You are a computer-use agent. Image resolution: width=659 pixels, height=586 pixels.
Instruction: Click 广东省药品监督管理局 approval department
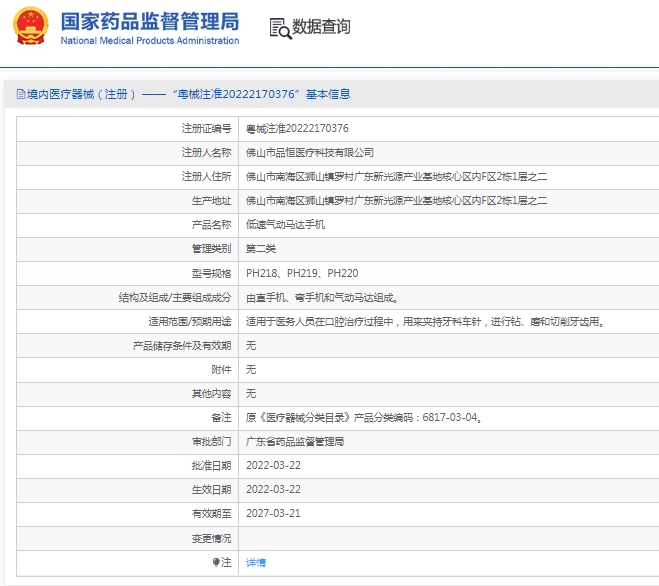[x=295, y=442]
